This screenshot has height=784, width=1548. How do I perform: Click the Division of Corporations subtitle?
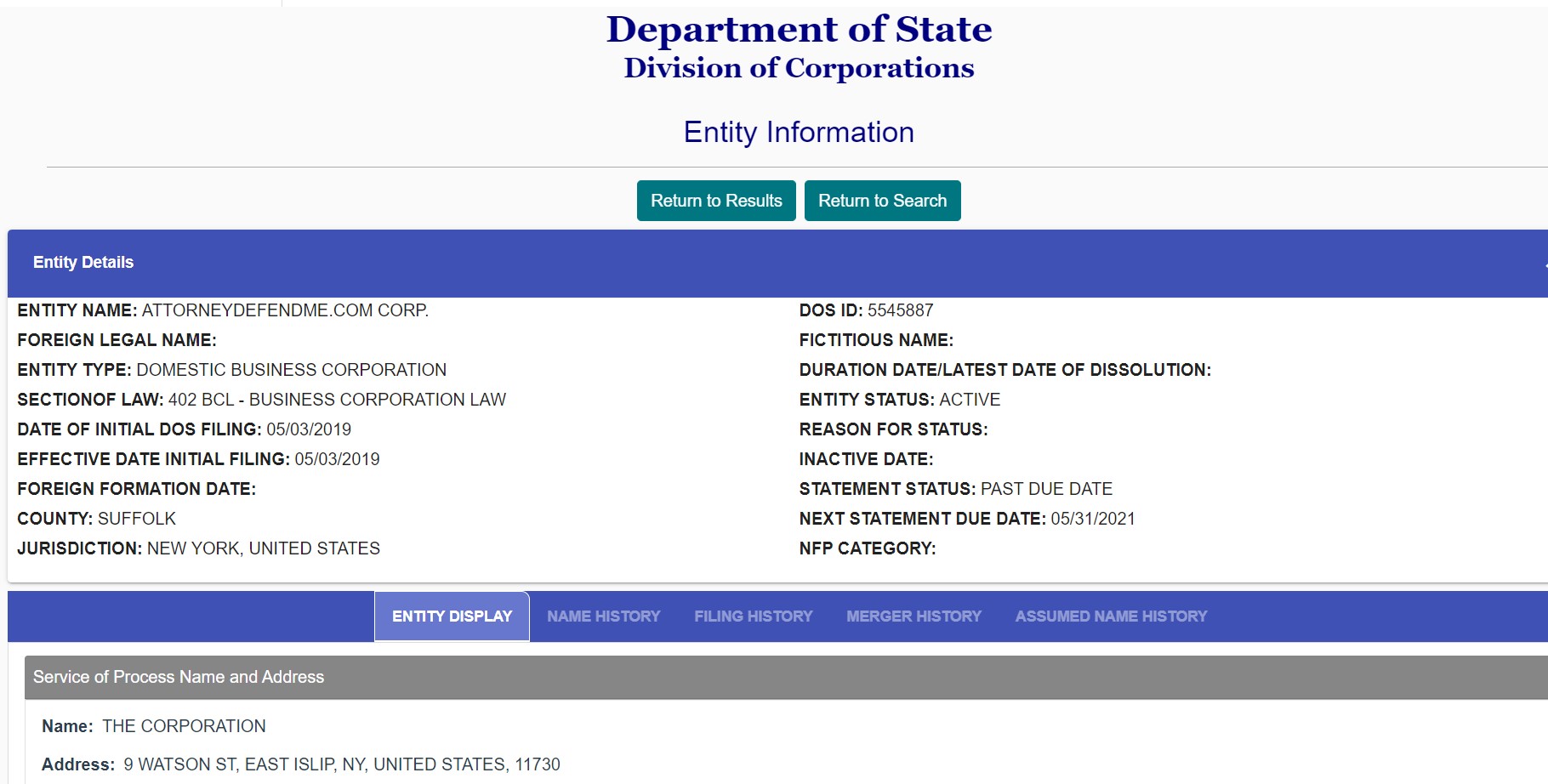coord(799,68)
